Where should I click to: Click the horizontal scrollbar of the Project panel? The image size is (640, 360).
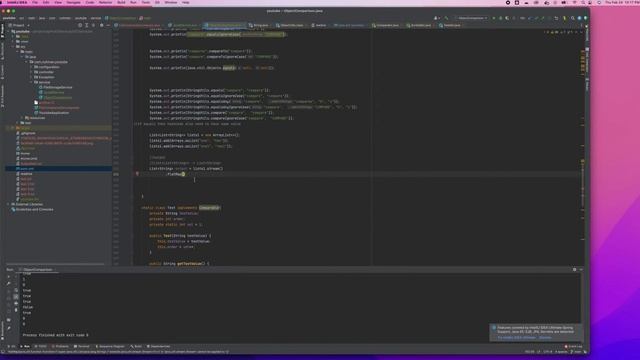(55, 264)
